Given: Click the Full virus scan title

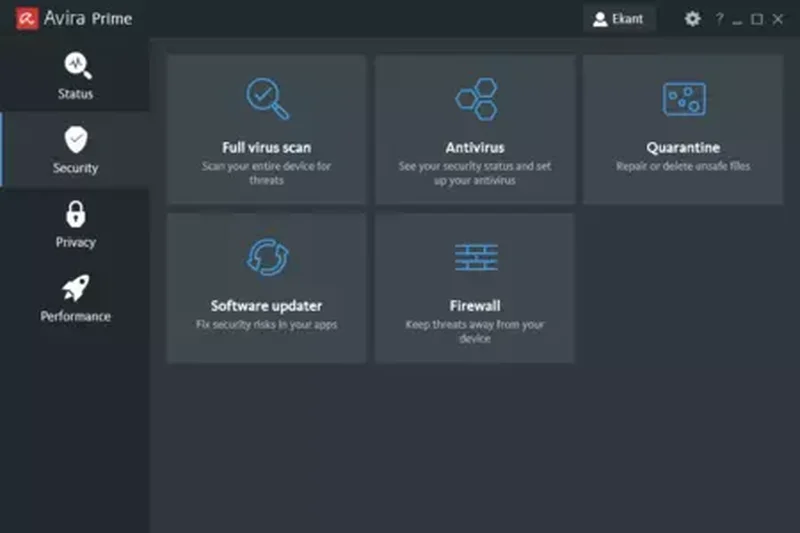Looking at the screenshot, I should (266, 148).
